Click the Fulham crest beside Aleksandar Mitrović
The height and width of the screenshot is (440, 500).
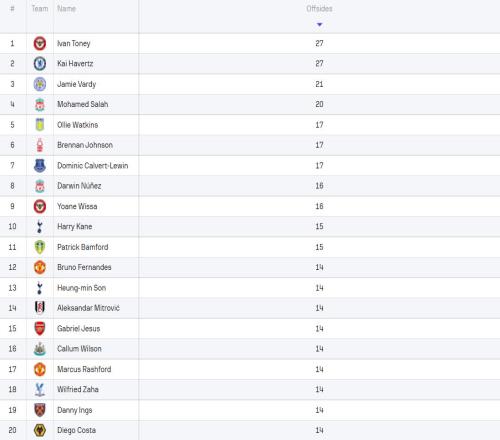pos(40,308)
